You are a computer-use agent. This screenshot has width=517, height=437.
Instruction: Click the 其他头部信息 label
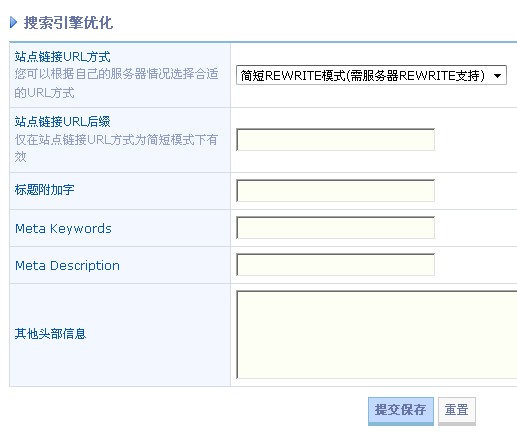point(50,334)
